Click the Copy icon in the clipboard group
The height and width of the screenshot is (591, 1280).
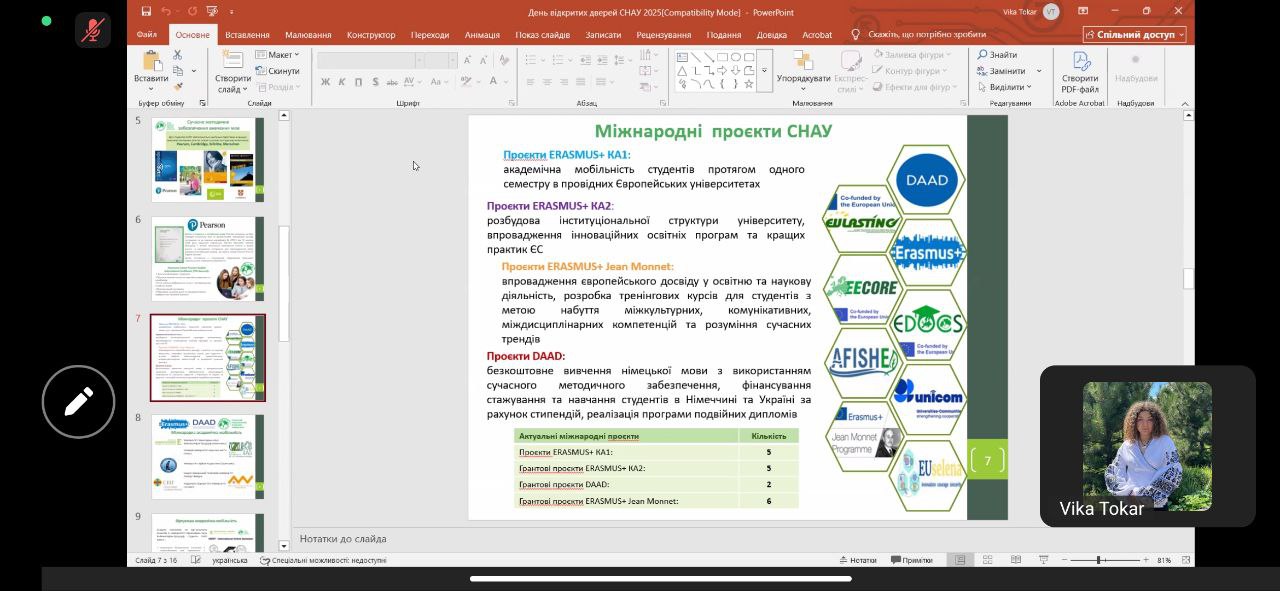(179, 71)
